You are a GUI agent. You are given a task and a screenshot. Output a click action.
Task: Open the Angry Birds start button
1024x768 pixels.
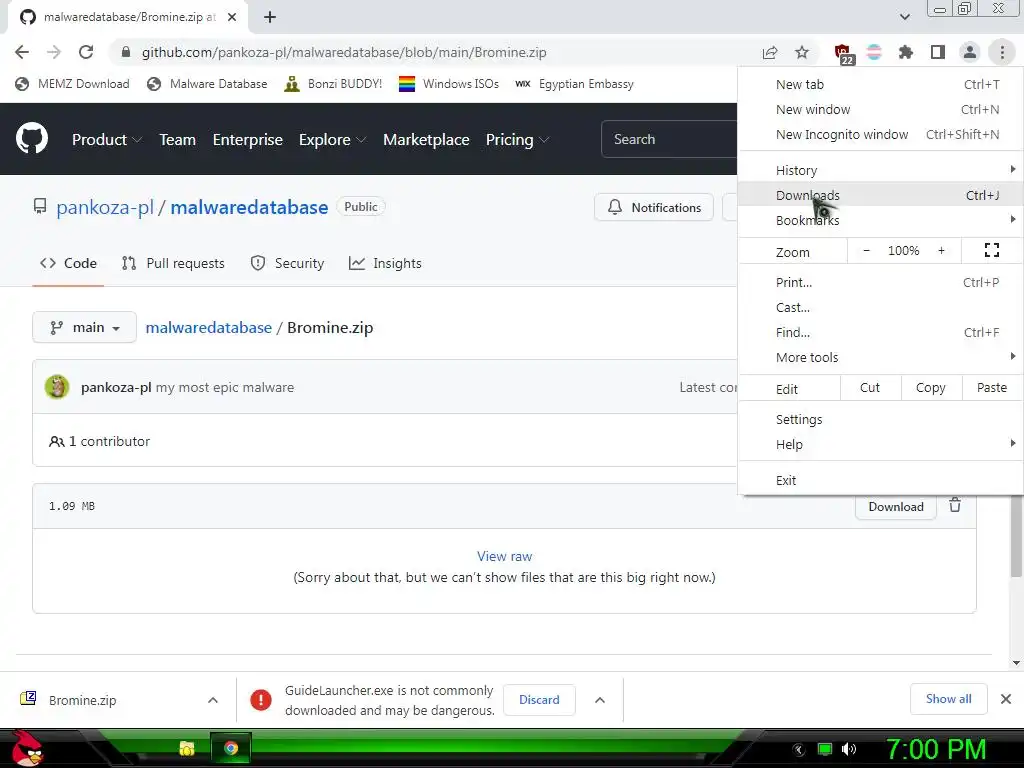pos(28,748)
